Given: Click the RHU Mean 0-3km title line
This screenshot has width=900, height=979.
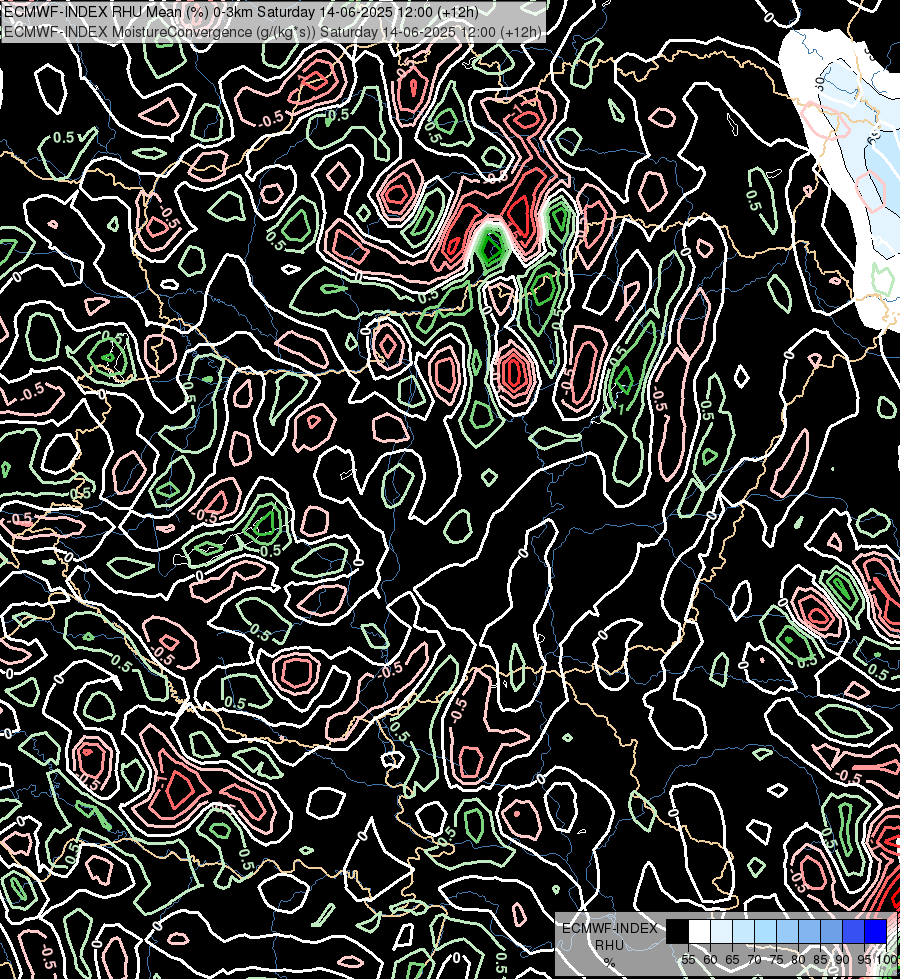Looking at the screenshot, I should (x=242, y=12).
